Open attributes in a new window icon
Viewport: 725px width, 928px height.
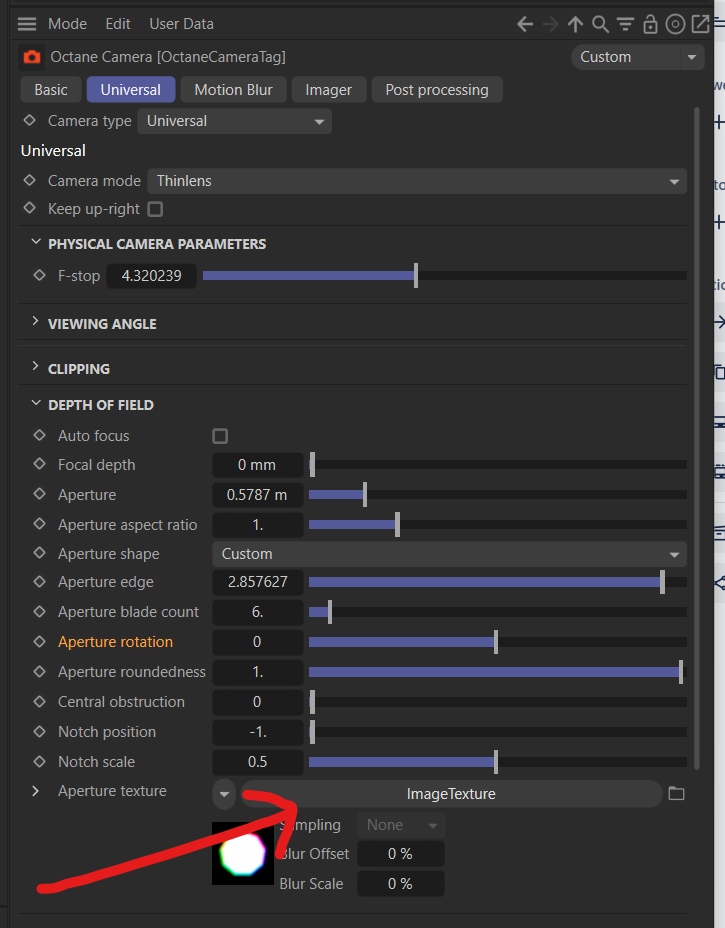point(698,24)
